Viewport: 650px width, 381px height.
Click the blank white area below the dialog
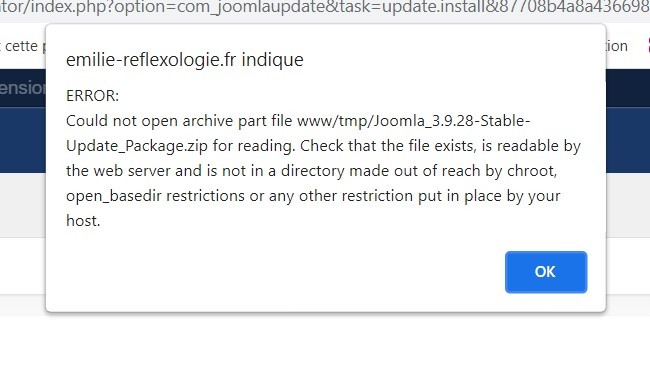(325, 348)
